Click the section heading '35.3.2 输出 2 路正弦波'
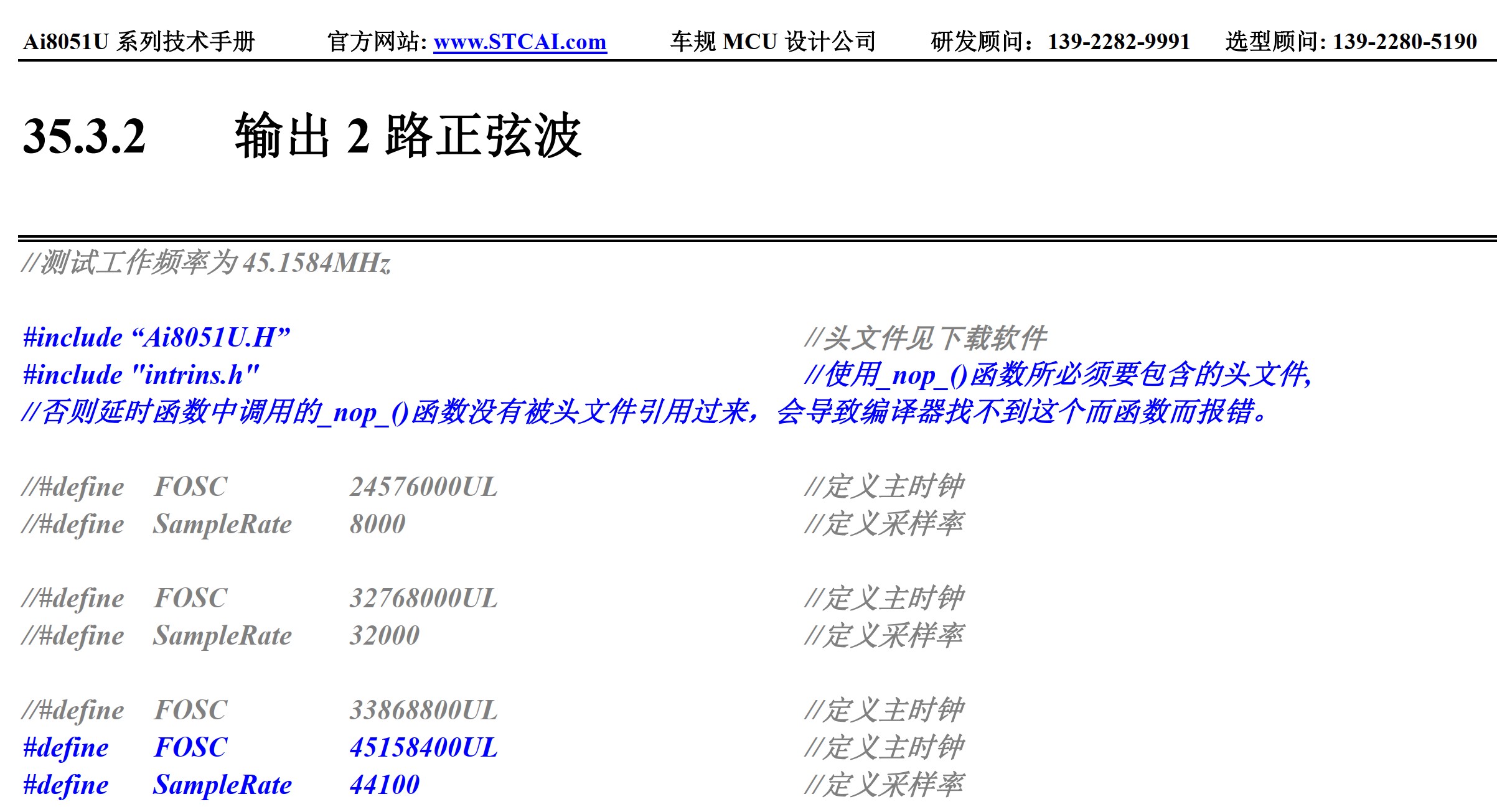This screenshot has width=1497, height=812. tap(303, 136)
